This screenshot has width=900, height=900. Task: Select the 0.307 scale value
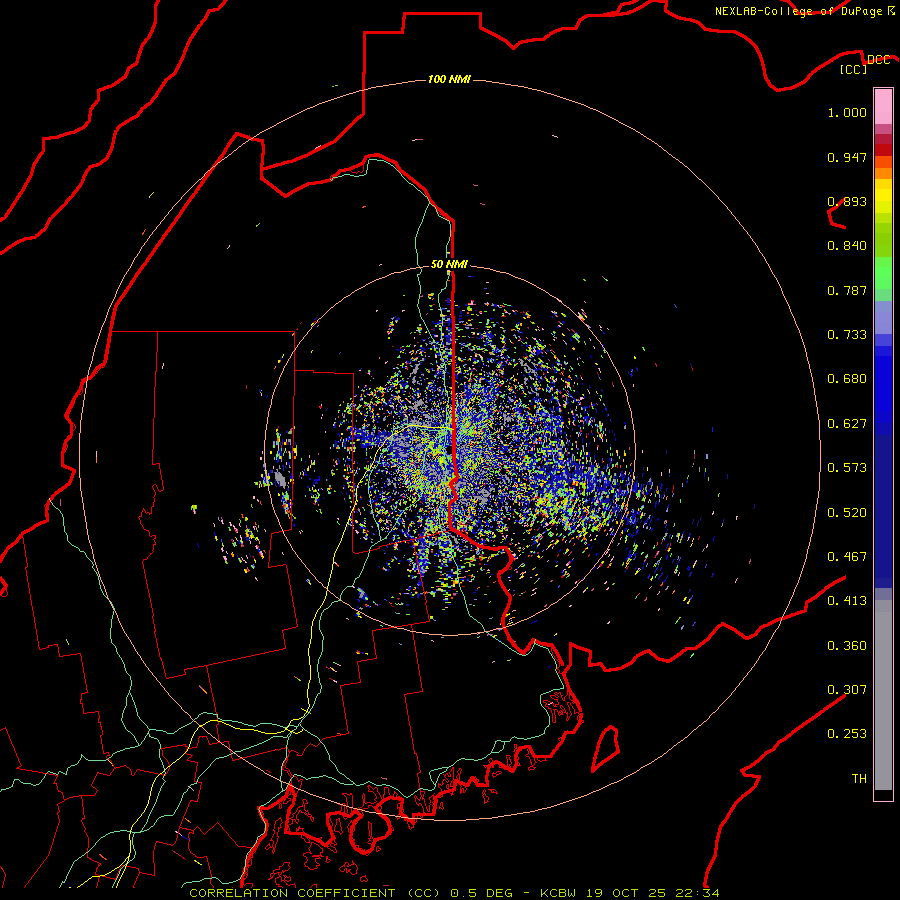(x=847, y=690)
